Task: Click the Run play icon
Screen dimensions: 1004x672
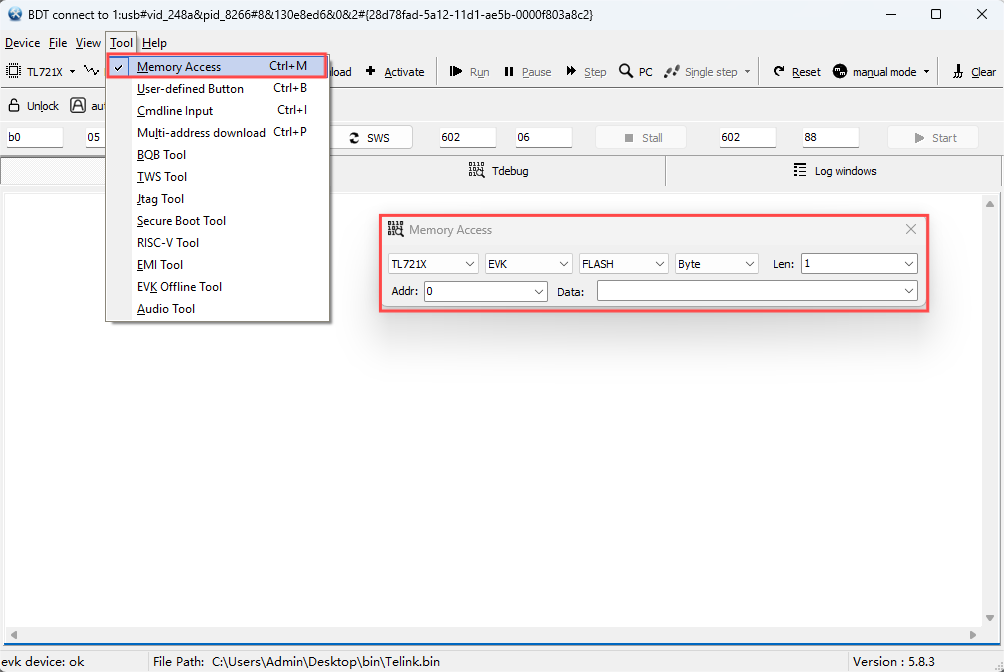Action: tap(456, 71)
